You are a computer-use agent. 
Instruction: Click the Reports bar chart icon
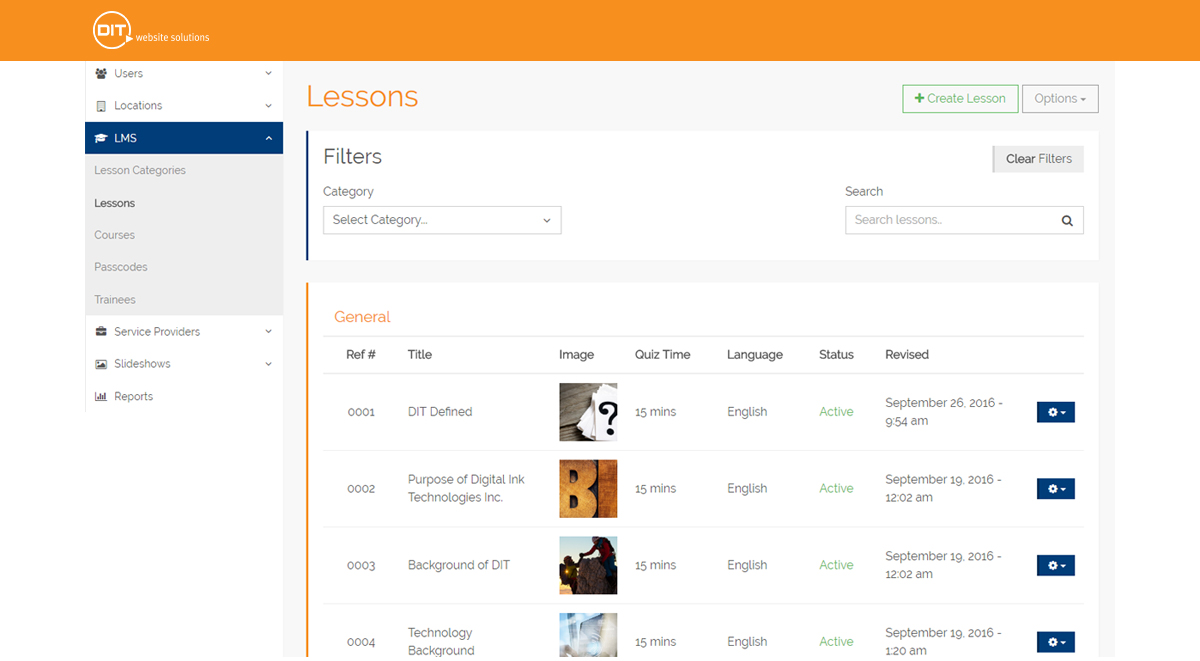pyautogui.click(x=101, y=397)
